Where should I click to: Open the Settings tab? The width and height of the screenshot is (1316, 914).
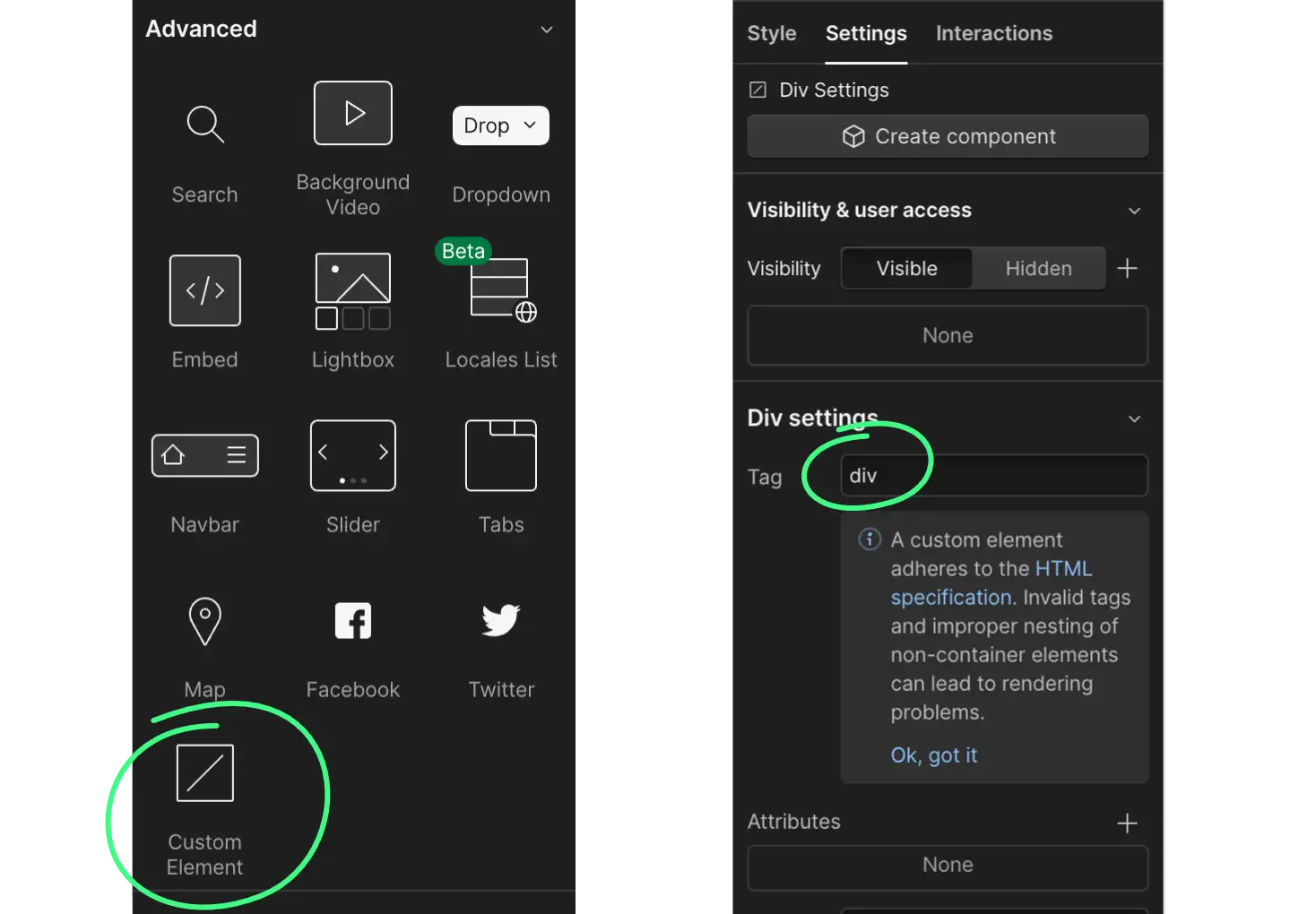click(866, 33)
